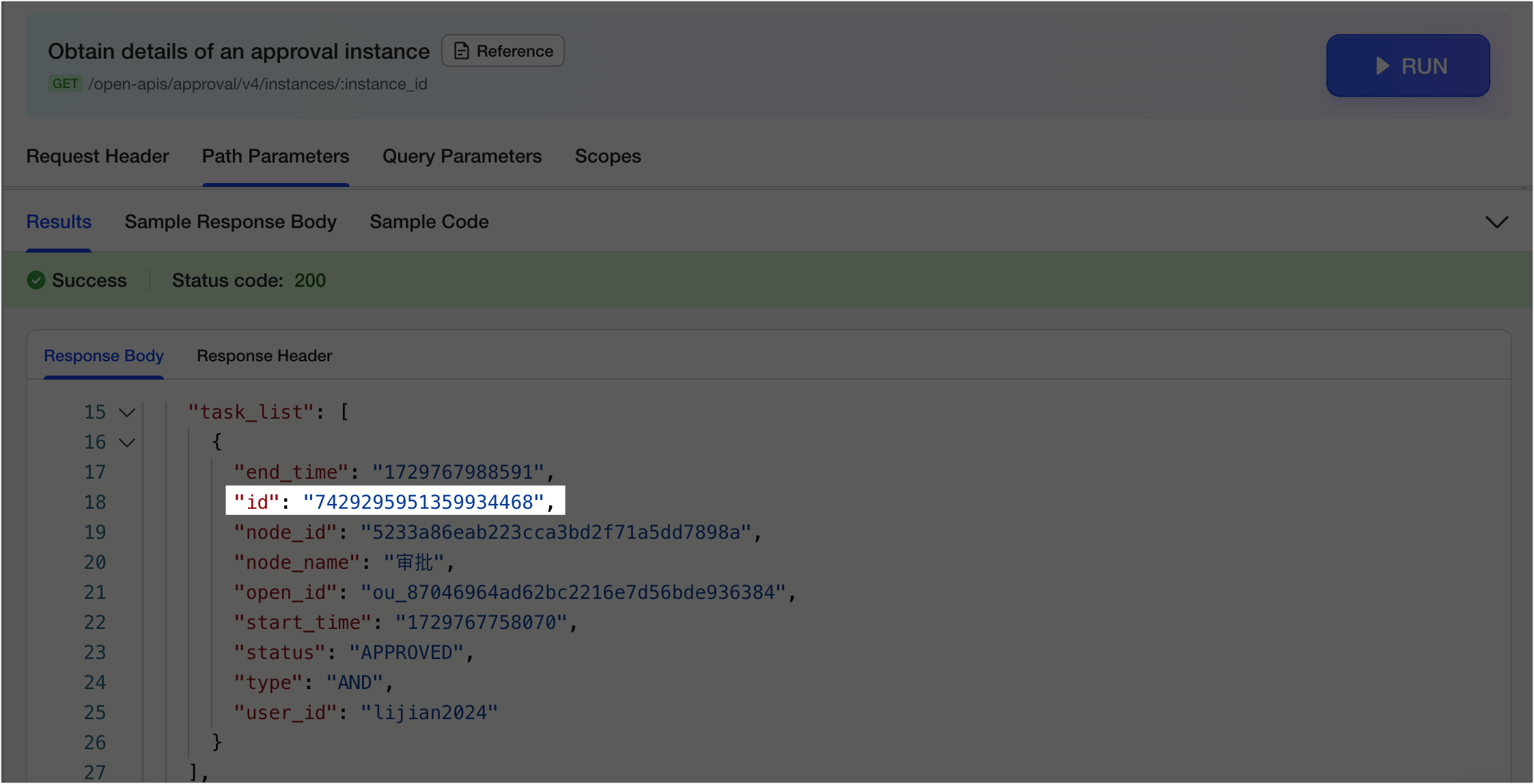The width and height of the screenshot is (1534, 784).
Task: Open the Request Header tab
Action: point(98,156)
